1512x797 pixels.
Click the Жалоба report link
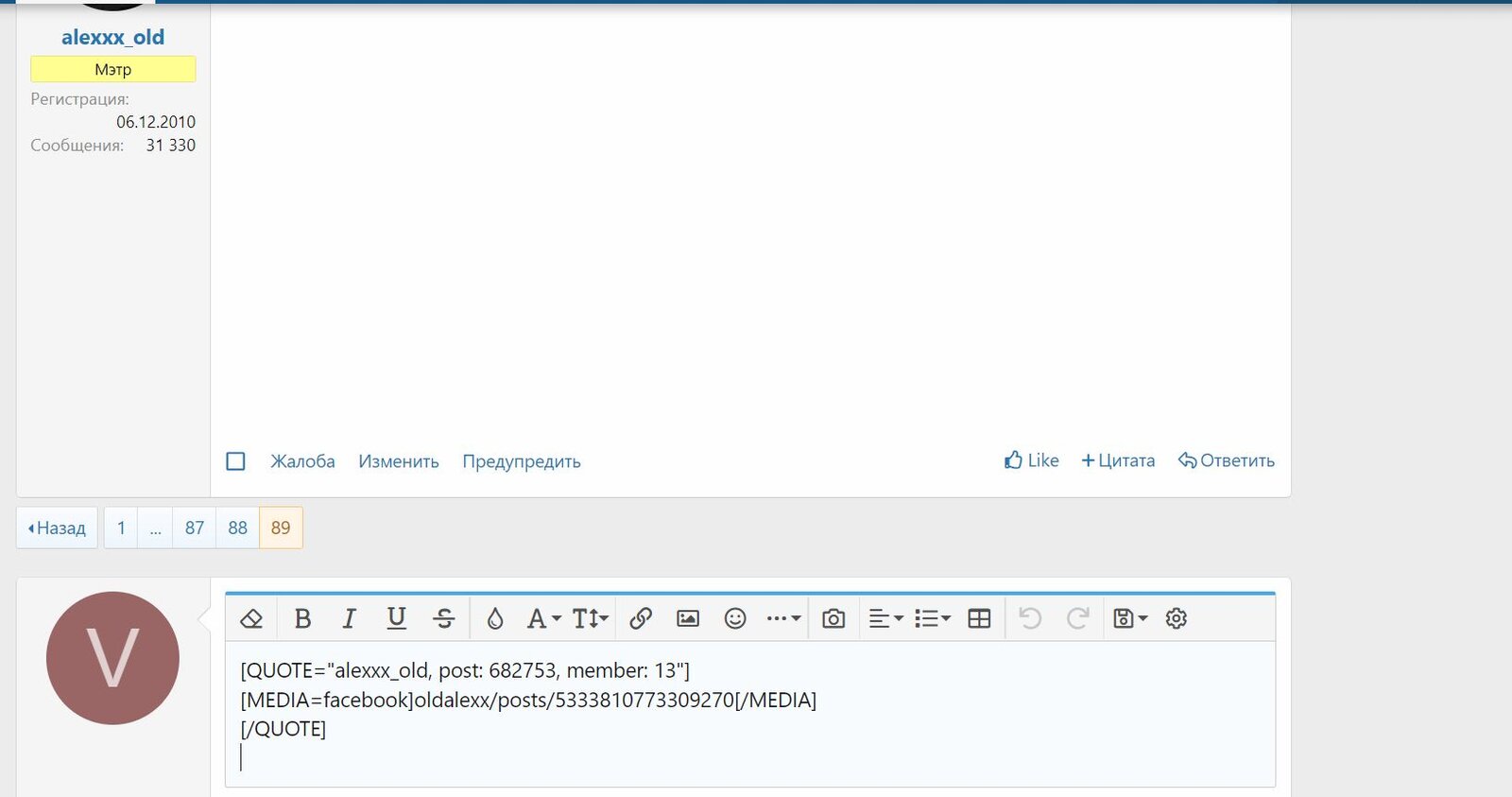pos(302,461)
